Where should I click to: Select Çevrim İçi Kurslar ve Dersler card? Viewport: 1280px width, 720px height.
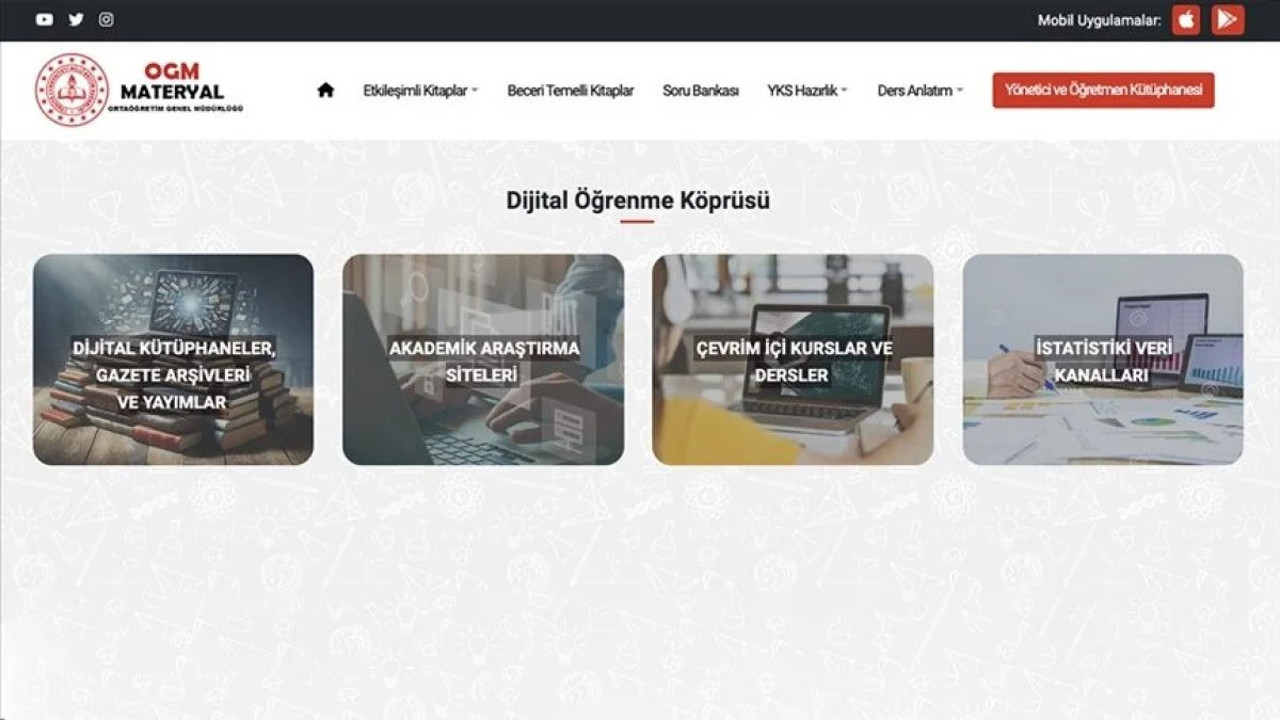(x=793, y=360)
